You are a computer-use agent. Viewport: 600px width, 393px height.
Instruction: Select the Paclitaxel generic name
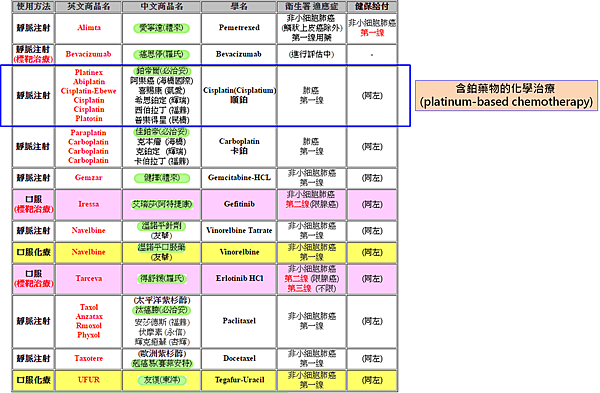(x=239, y=321)
